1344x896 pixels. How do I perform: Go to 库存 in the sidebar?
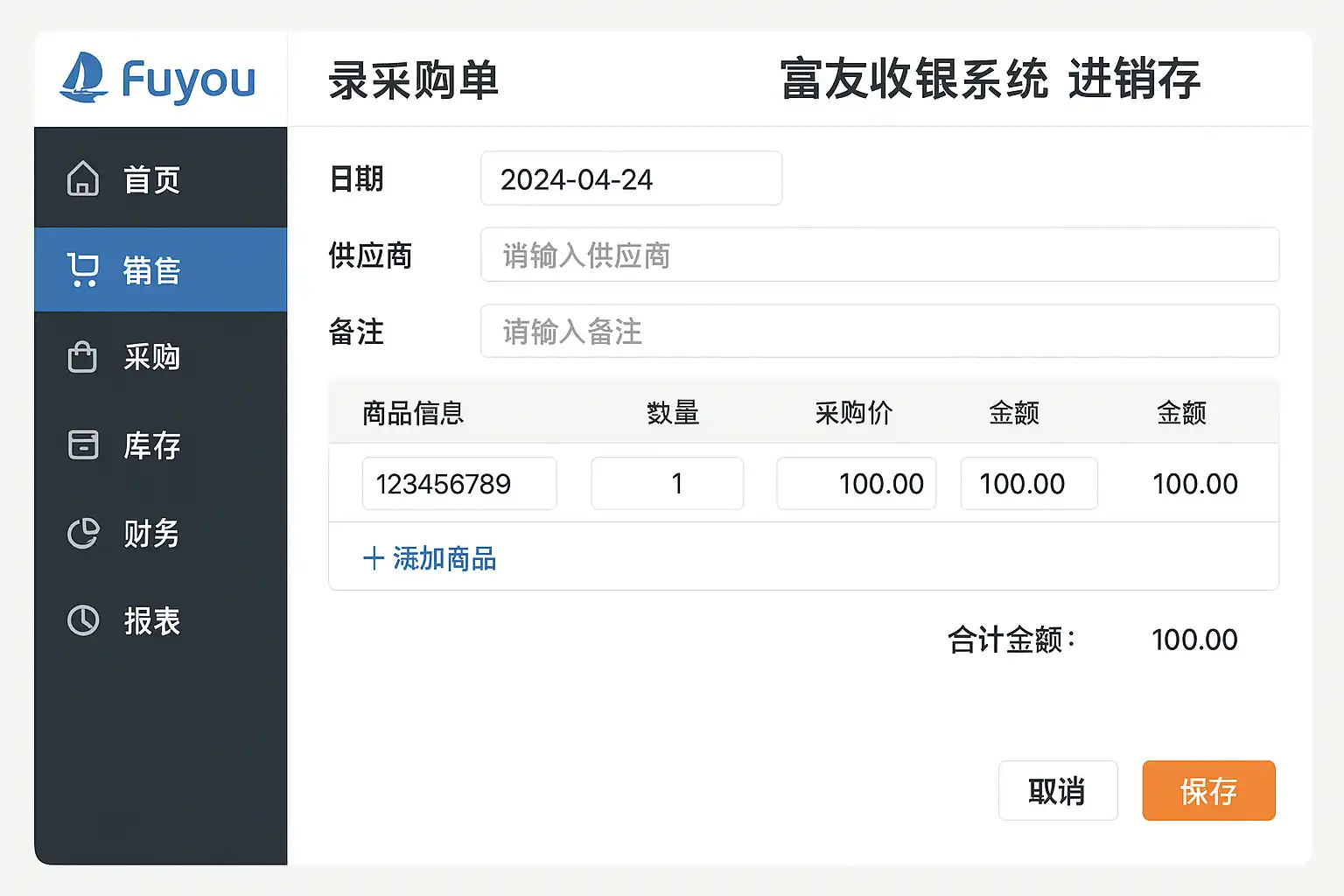pyautogui.click(x=151, y=445)
